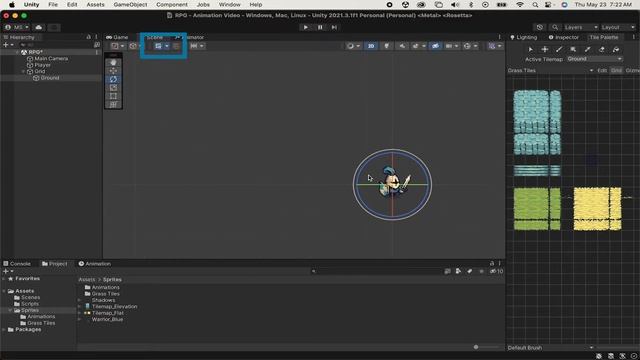Image resolution: width=640 pixels, height=360 pixels.
Task: Switch to the Inspector tab
Action: tap(564, 37)
